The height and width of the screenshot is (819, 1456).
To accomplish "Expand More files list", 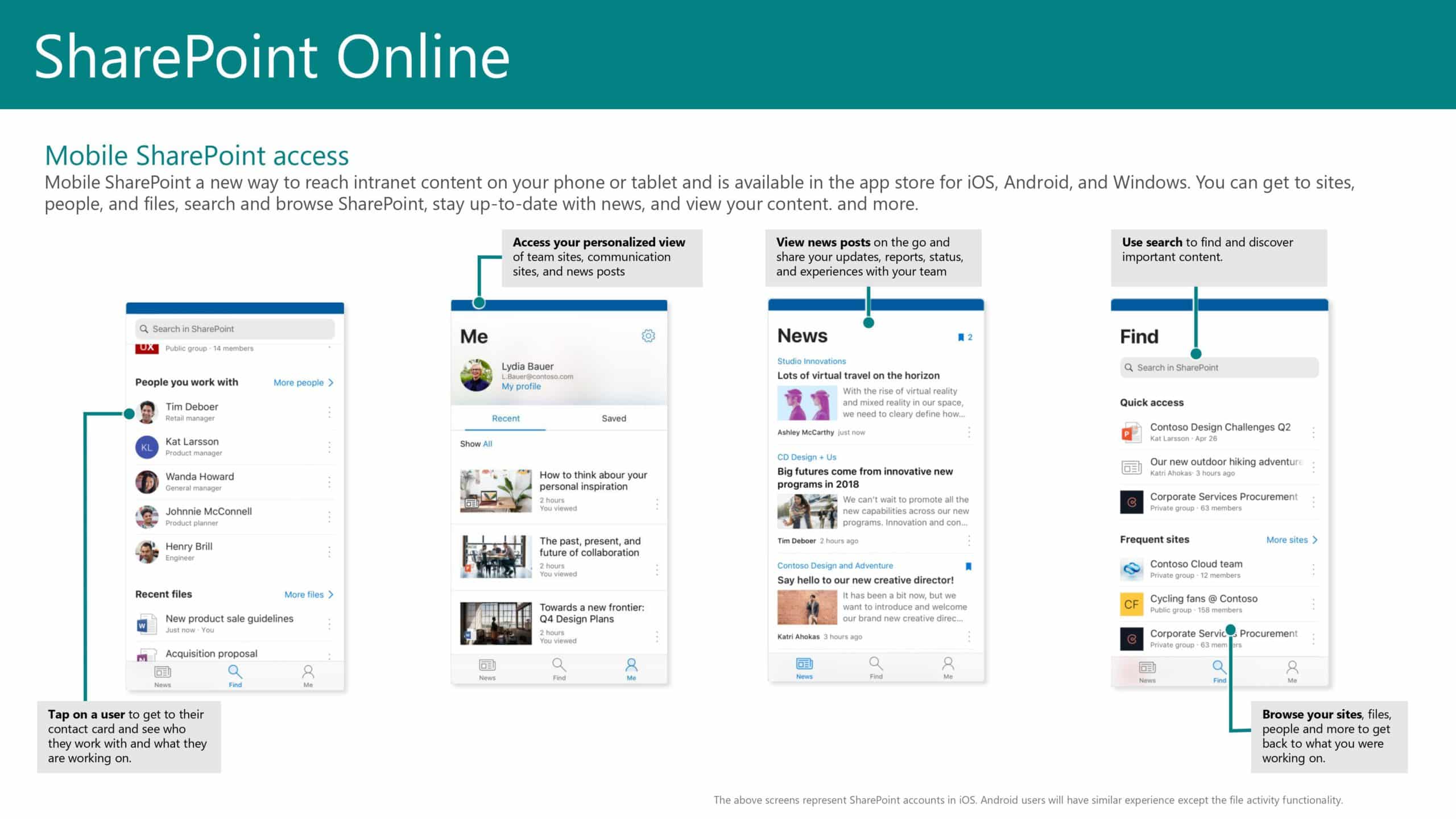I will click(x=309, y=594).
